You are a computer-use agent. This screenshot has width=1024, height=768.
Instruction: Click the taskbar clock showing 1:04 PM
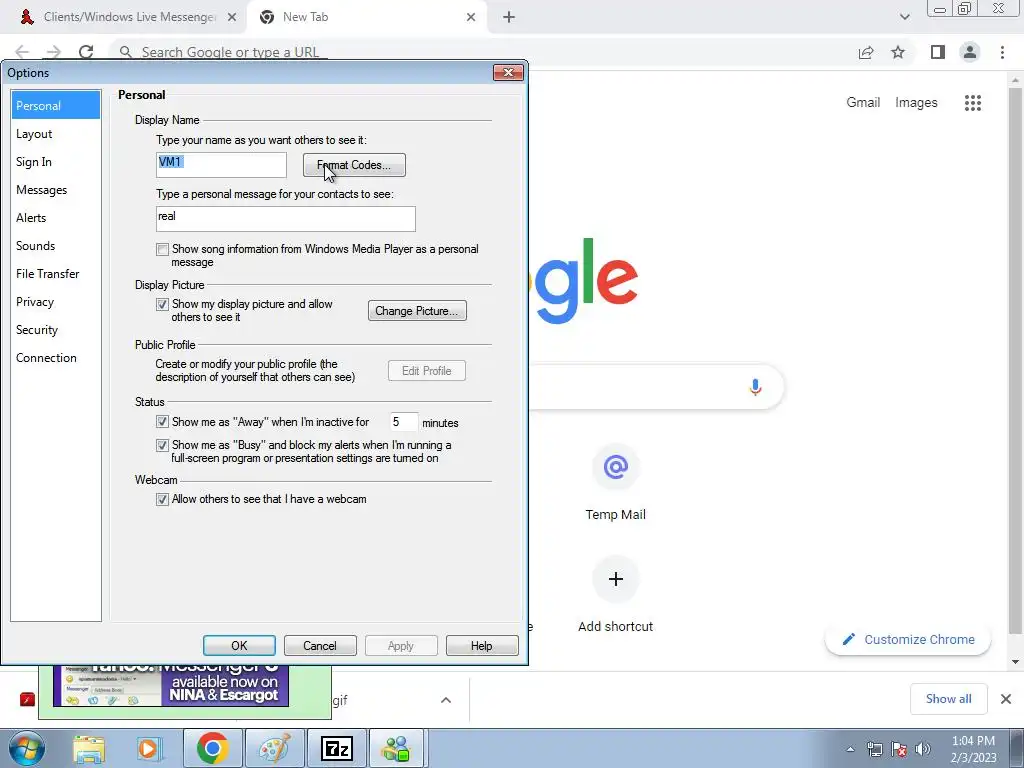pos(973,749)
